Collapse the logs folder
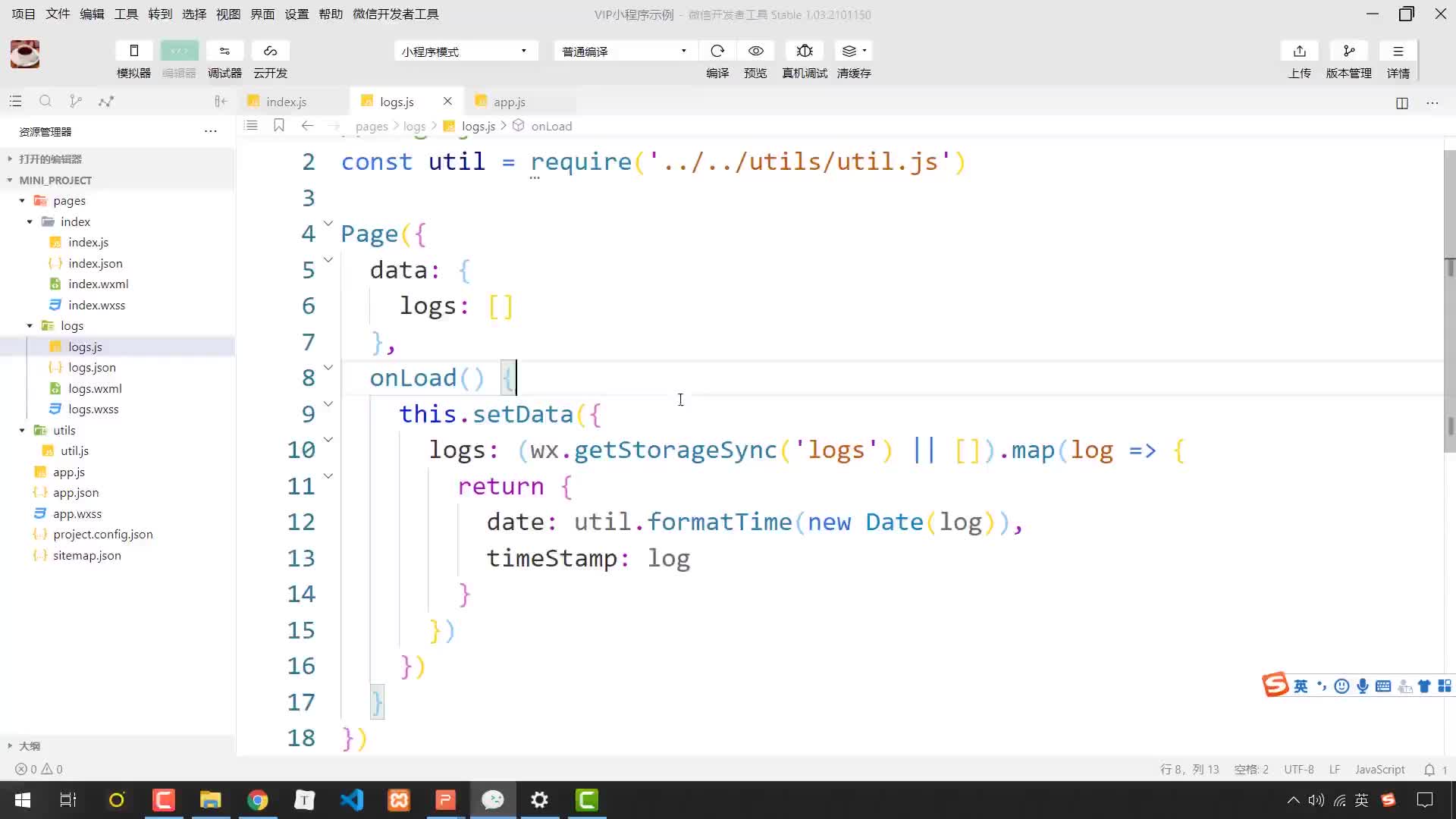 (x=72, y=325)
